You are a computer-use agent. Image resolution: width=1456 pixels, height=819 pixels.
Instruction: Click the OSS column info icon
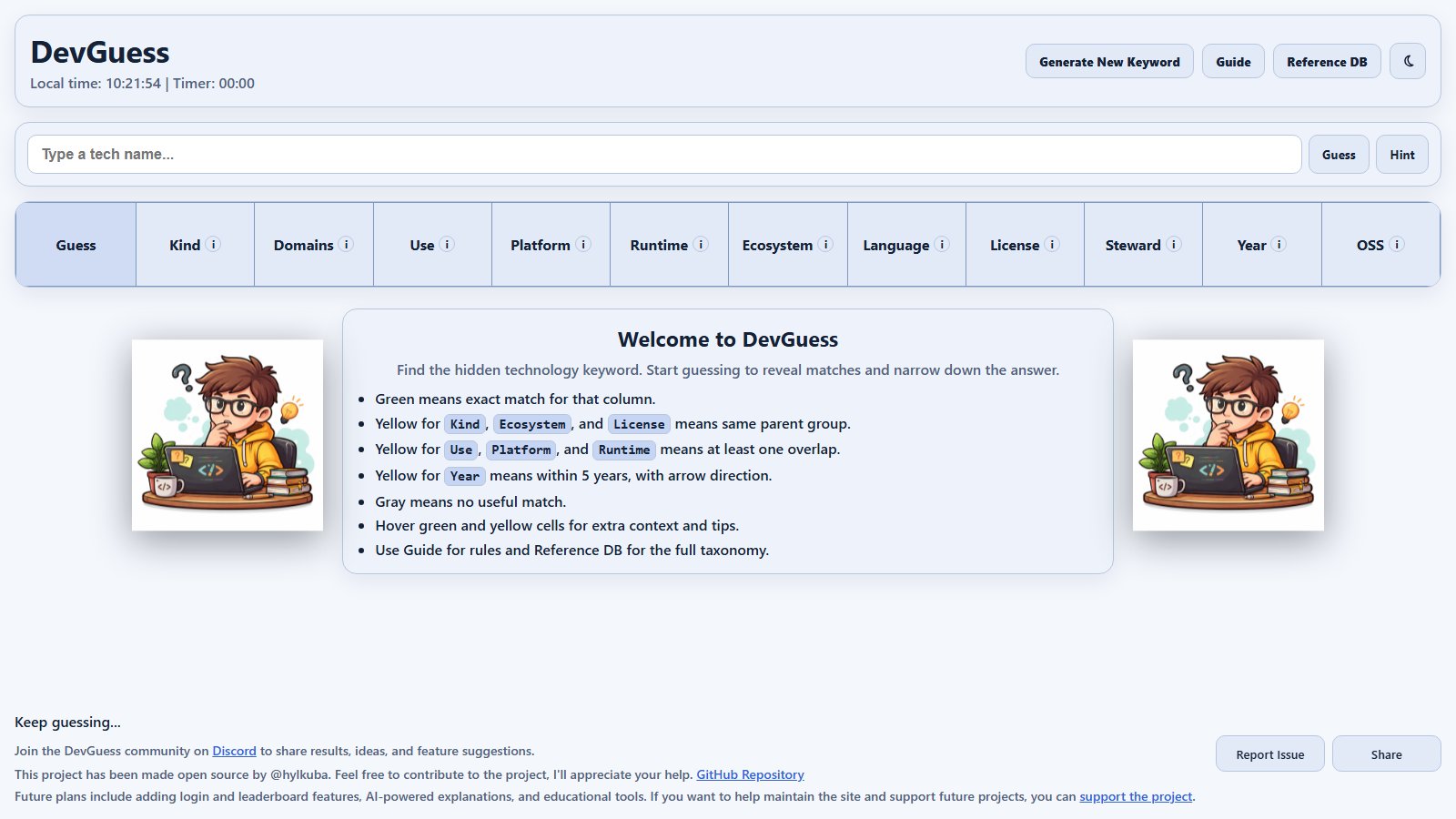point(1397,244)
